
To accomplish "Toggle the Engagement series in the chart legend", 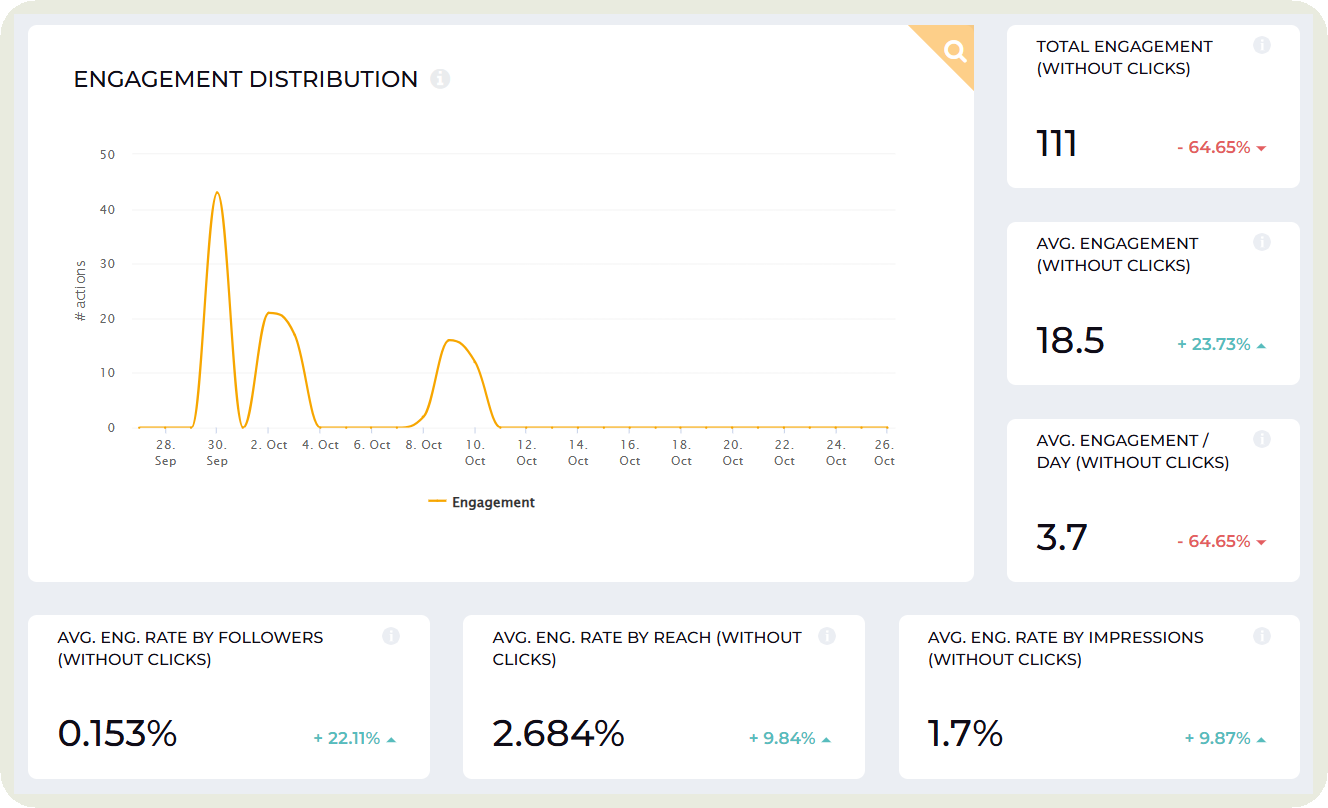I will coord(482,501).
